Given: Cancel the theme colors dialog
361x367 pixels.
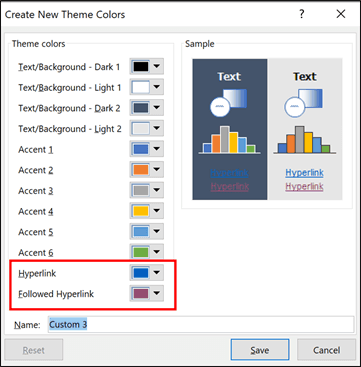Looking at the screenshot, I should [x=326, y=350].
